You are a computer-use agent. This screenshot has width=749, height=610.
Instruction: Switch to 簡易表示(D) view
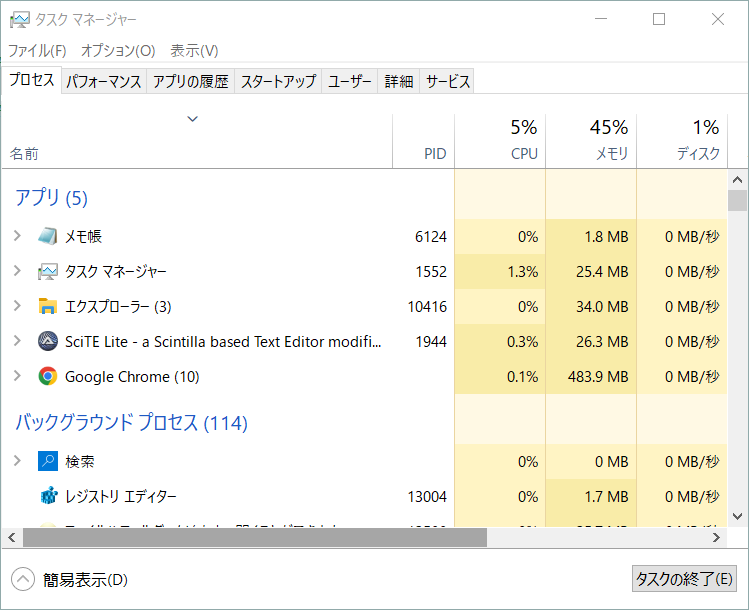70,580
